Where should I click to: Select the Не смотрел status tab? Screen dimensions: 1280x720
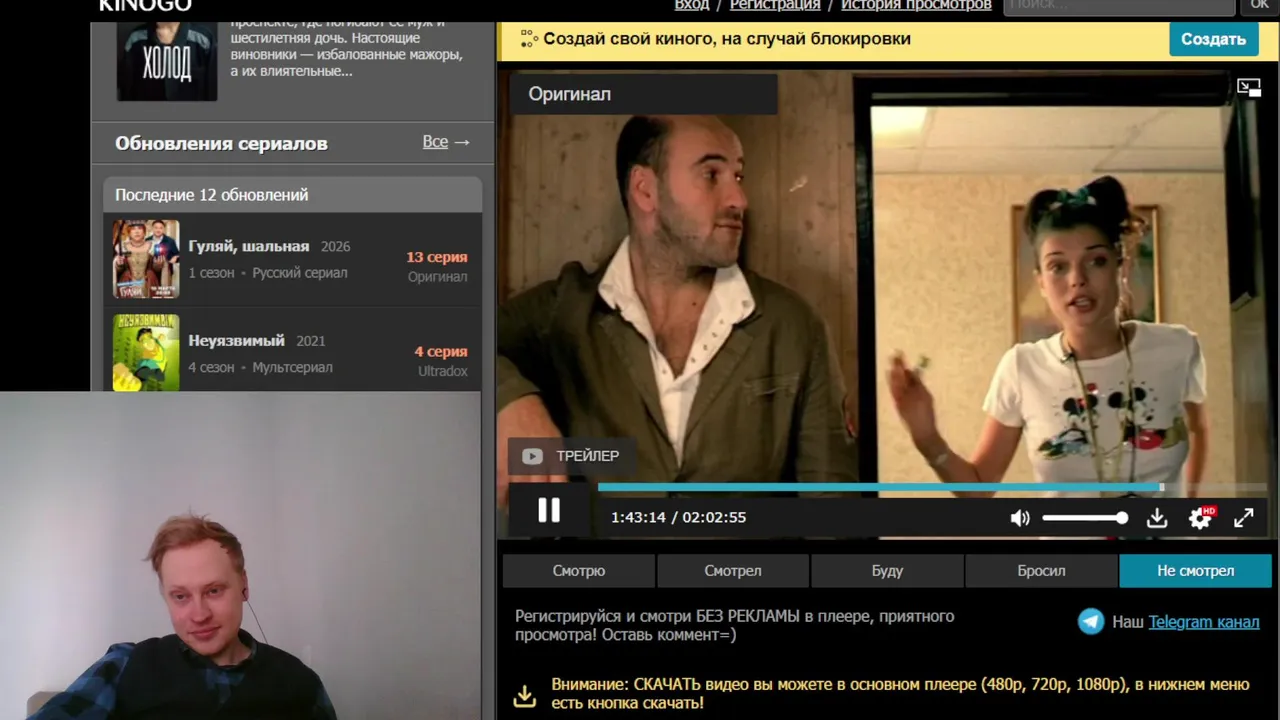click(1195, 571)
